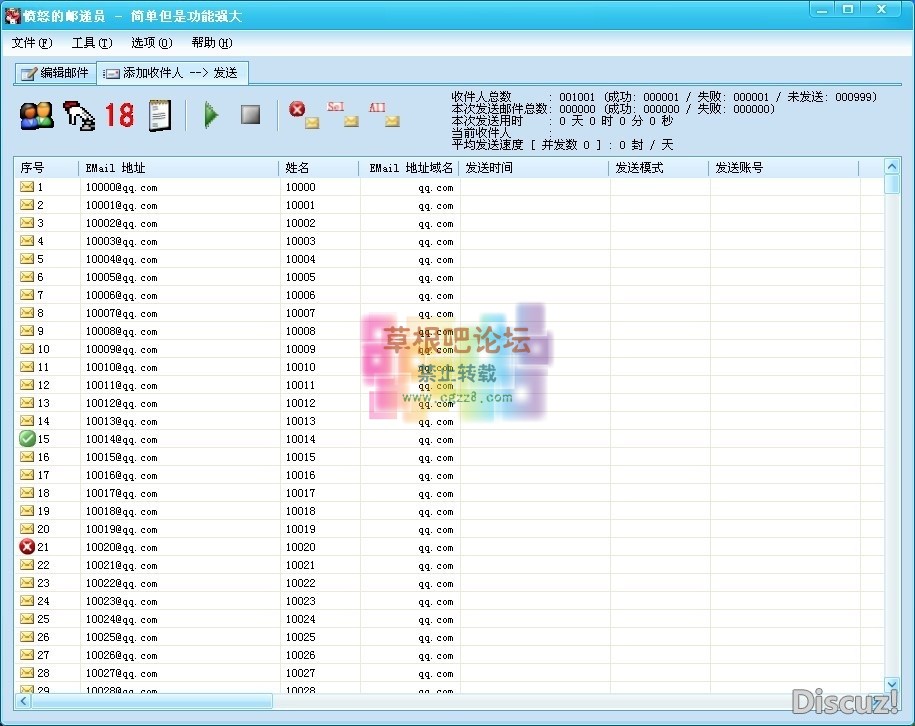
Task: Click the vertical scrollbar up arrow
Action: point(891,167)
